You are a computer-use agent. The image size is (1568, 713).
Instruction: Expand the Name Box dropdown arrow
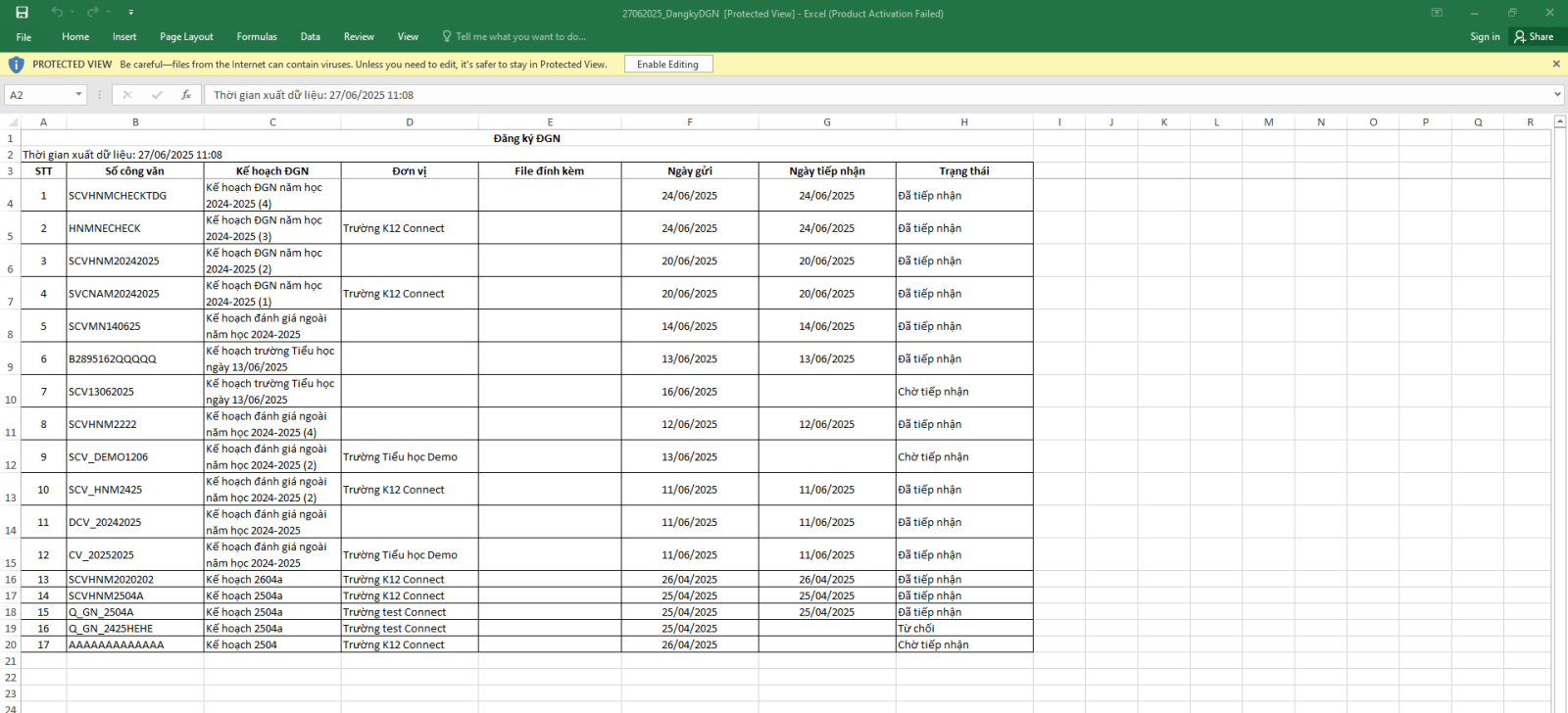(78, 95)
